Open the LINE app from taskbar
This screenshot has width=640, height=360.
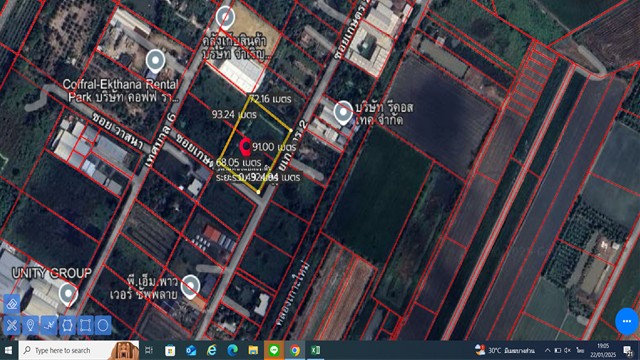(274, 350)
